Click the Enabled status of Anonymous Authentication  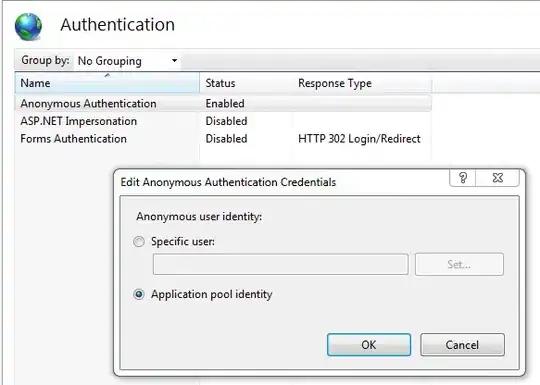pyautogui.click(x=225, y=103)
